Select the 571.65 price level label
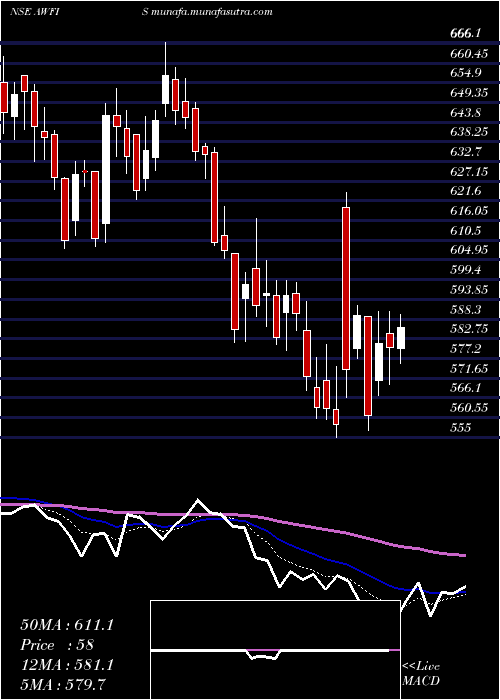Image resolution: width=500 pixels, height=700 pixels. [x=469, y=368]
